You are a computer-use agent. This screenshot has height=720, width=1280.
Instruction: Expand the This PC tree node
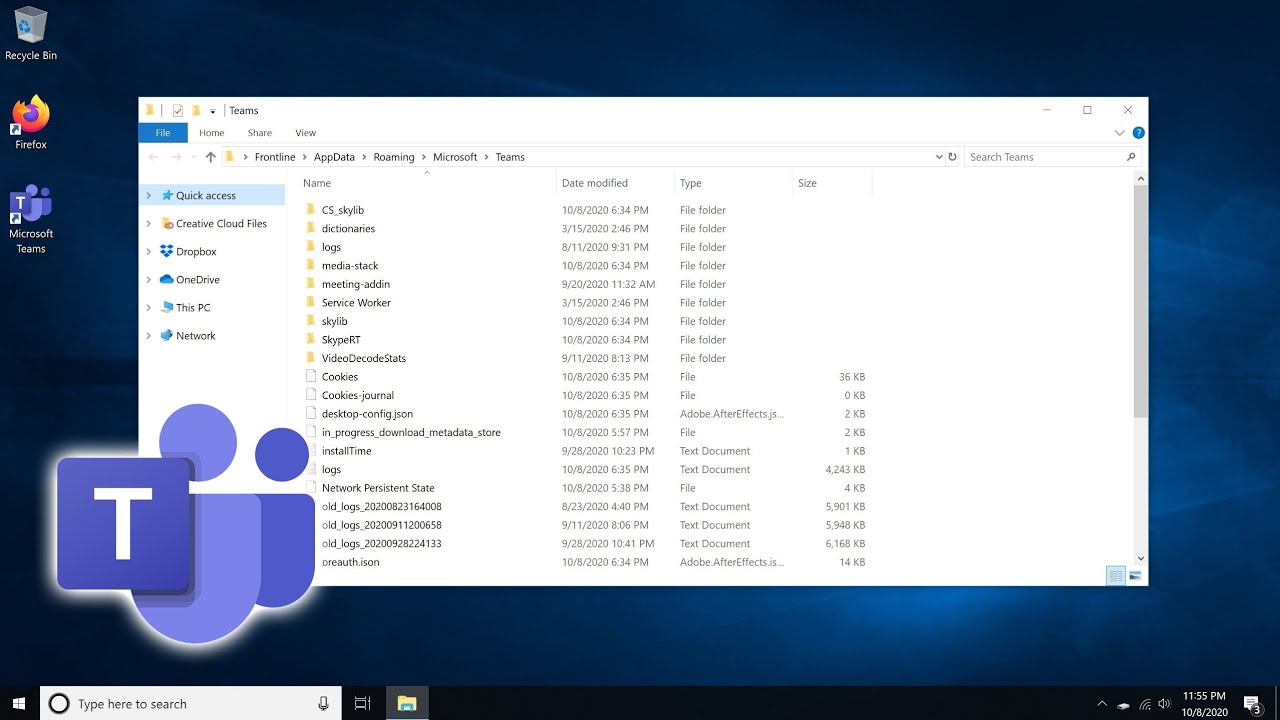(149, 308)
